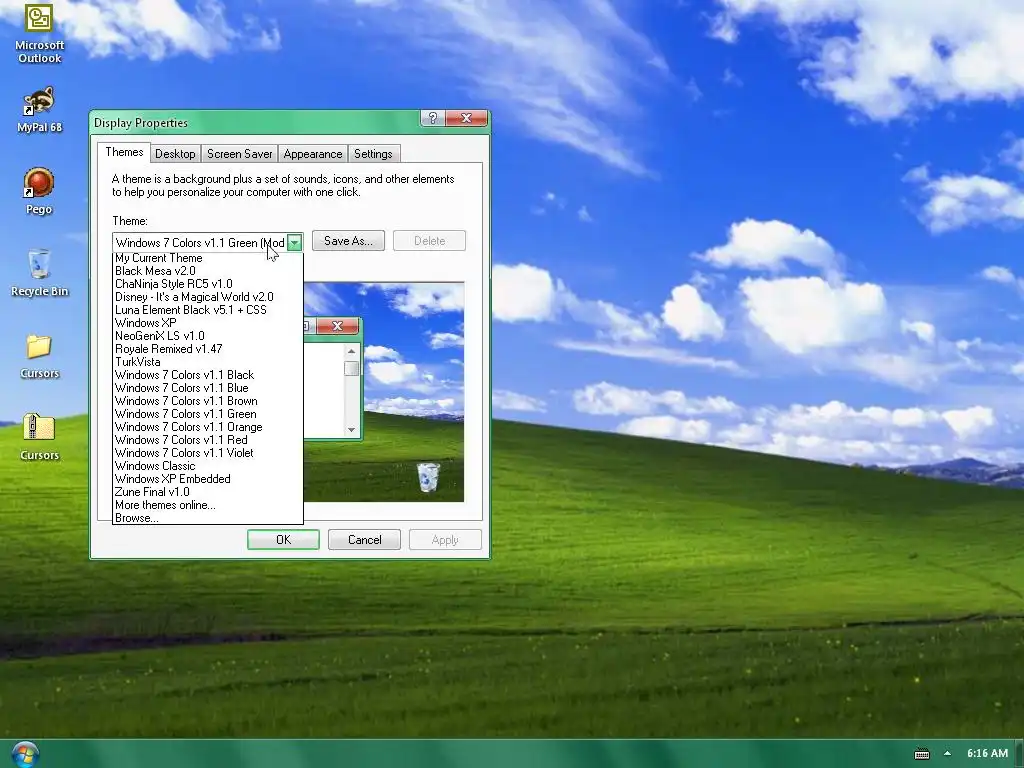Choose Windows 7 Colors v1.1 Violet
The image size is (1024, 768).
click(x=208, y=453)
